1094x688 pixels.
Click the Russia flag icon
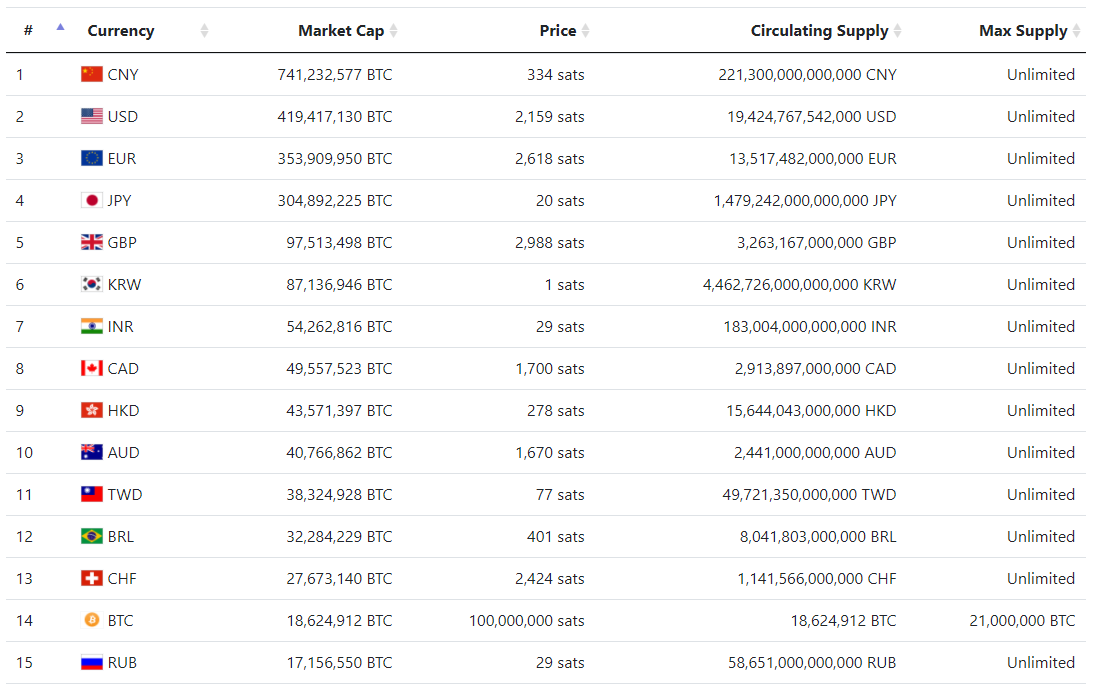click(92, 662)
